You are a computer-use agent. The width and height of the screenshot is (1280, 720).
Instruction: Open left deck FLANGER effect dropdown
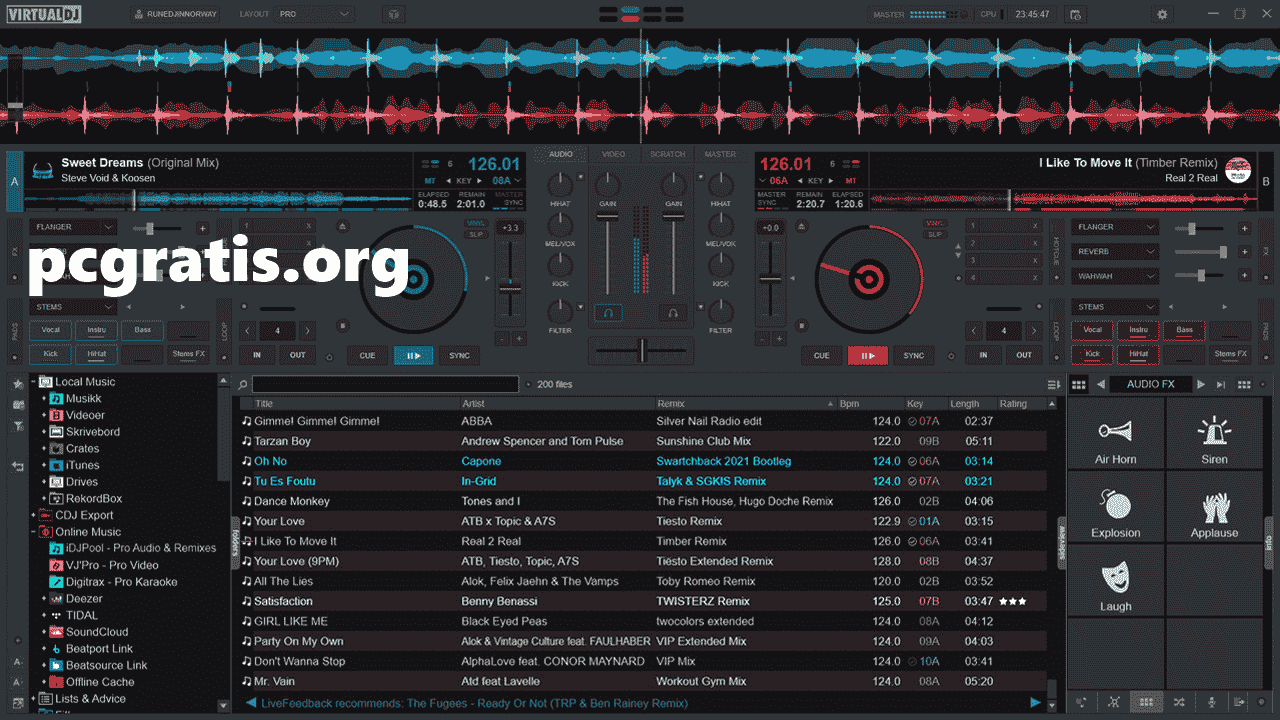[x=72, y=228]
